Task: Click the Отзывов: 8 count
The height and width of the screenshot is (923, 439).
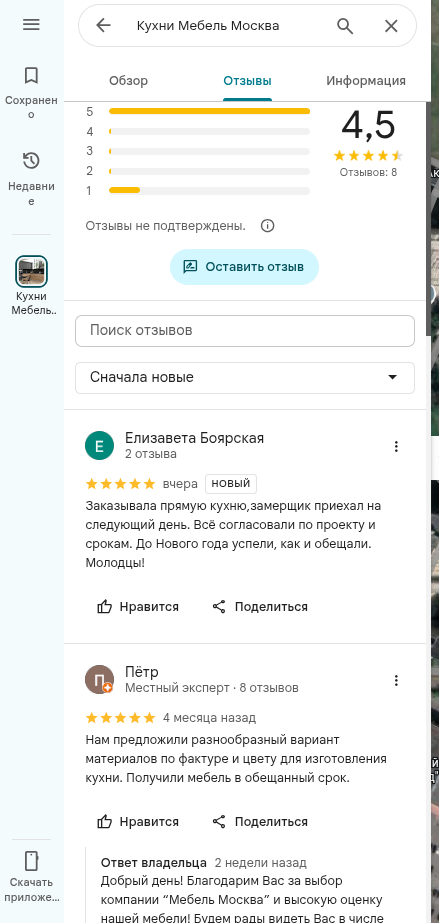Action: click(368, 172)
